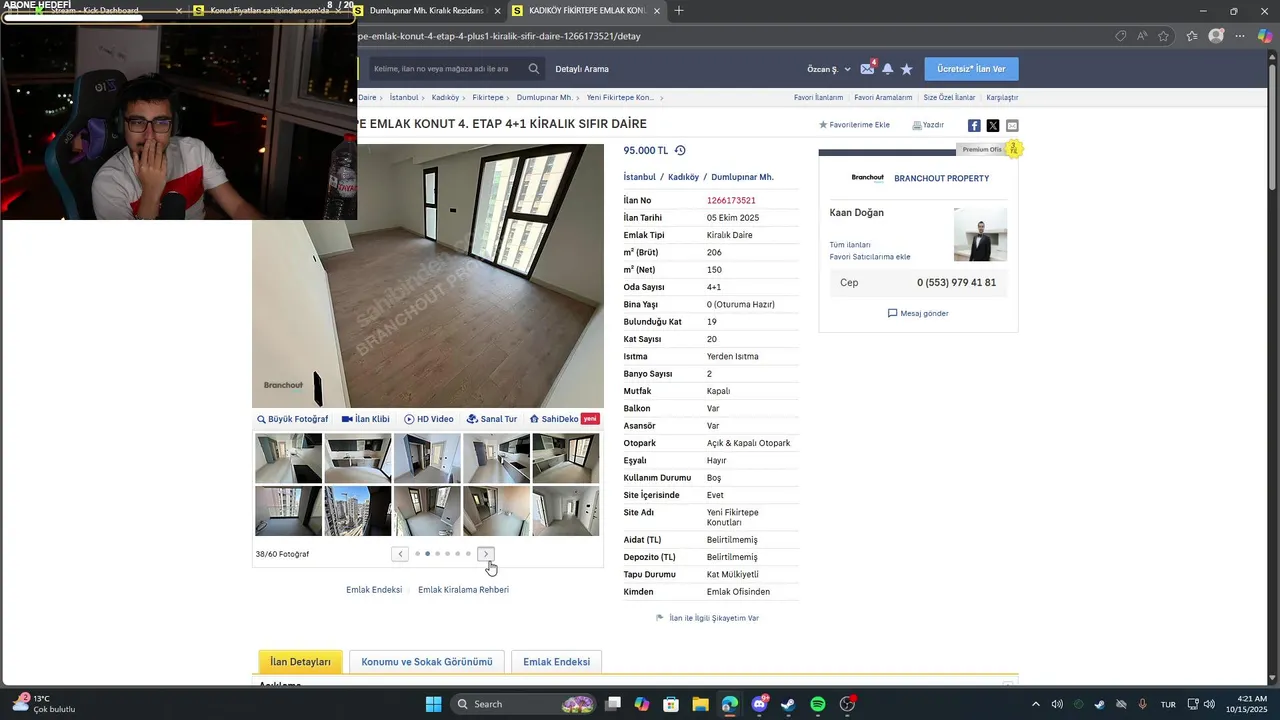Open Windows Start menu
The height and width of the screenshot is (720, 1280).
point(433,704)
